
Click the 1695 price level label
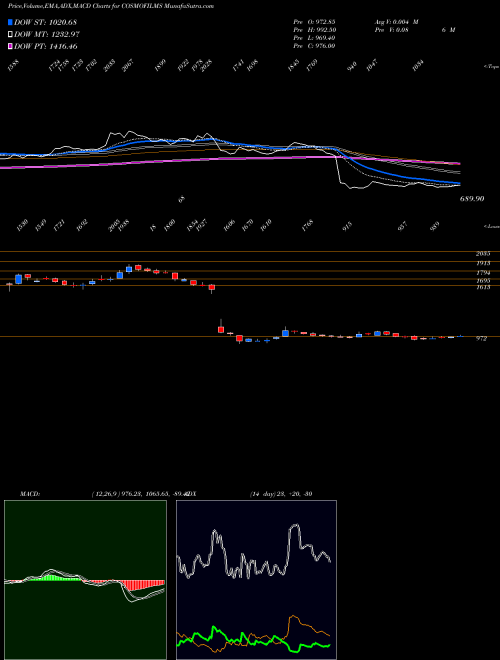[x=483, y=281]
